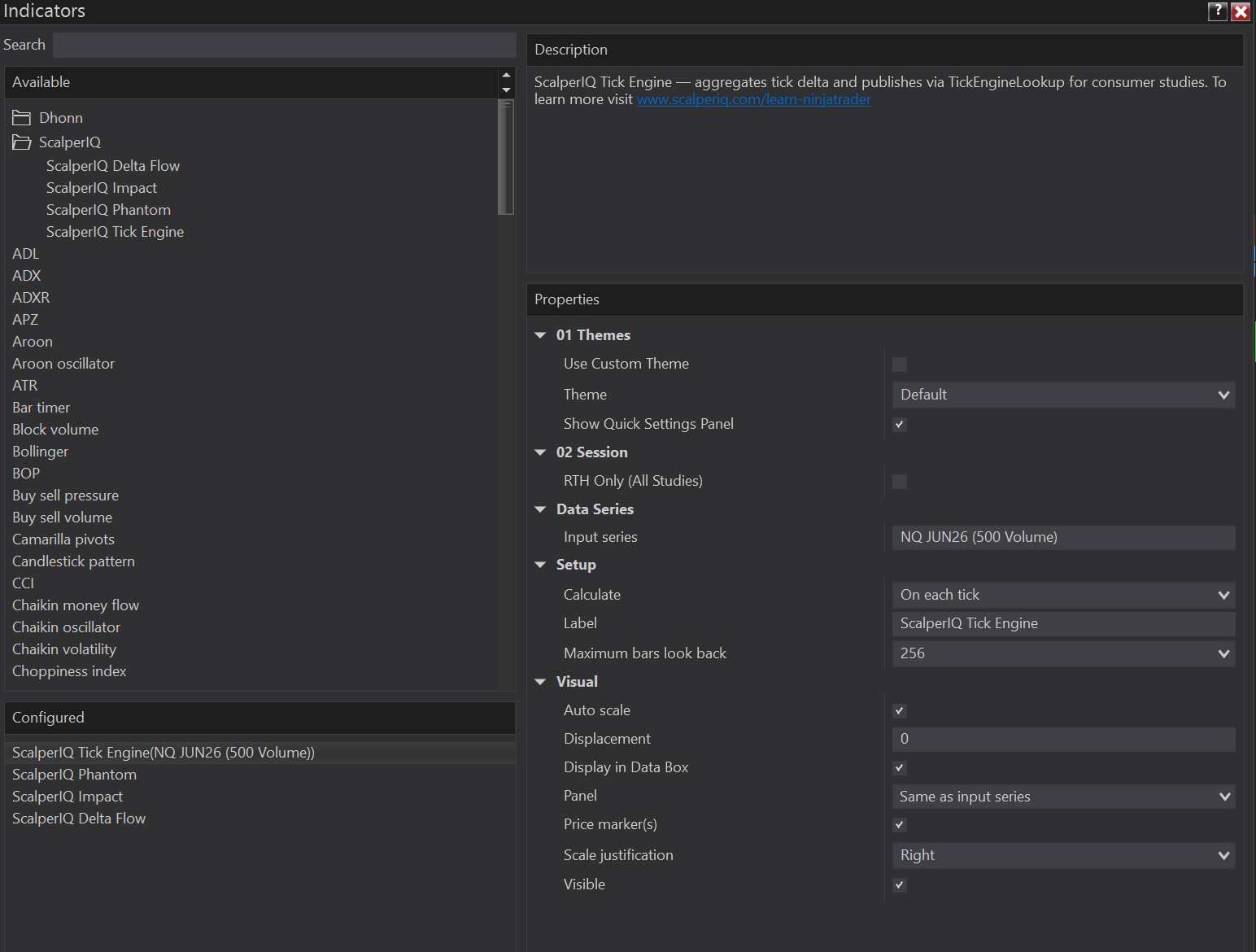Select configured ScalperIQ Impact entry

pyautogui.click(x=68, y=797)
